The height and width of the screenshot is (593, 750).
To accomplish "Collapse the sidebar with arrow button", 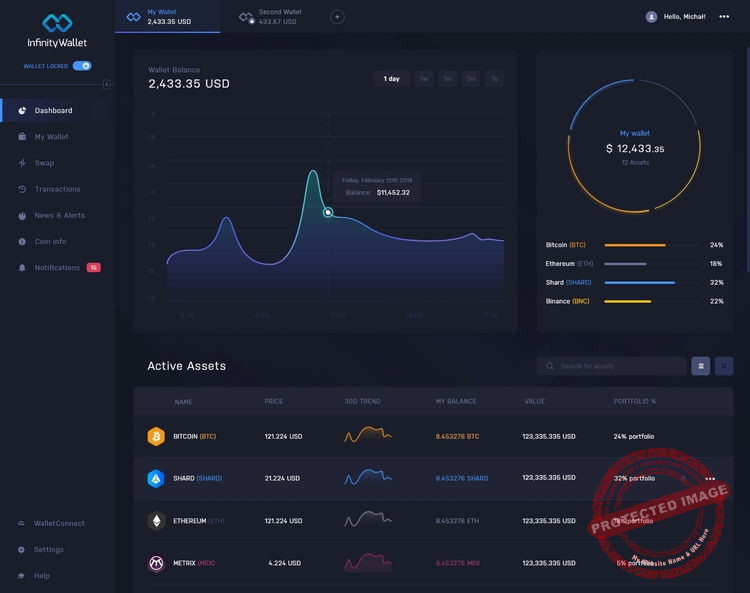I will click(x=107, y=84).
